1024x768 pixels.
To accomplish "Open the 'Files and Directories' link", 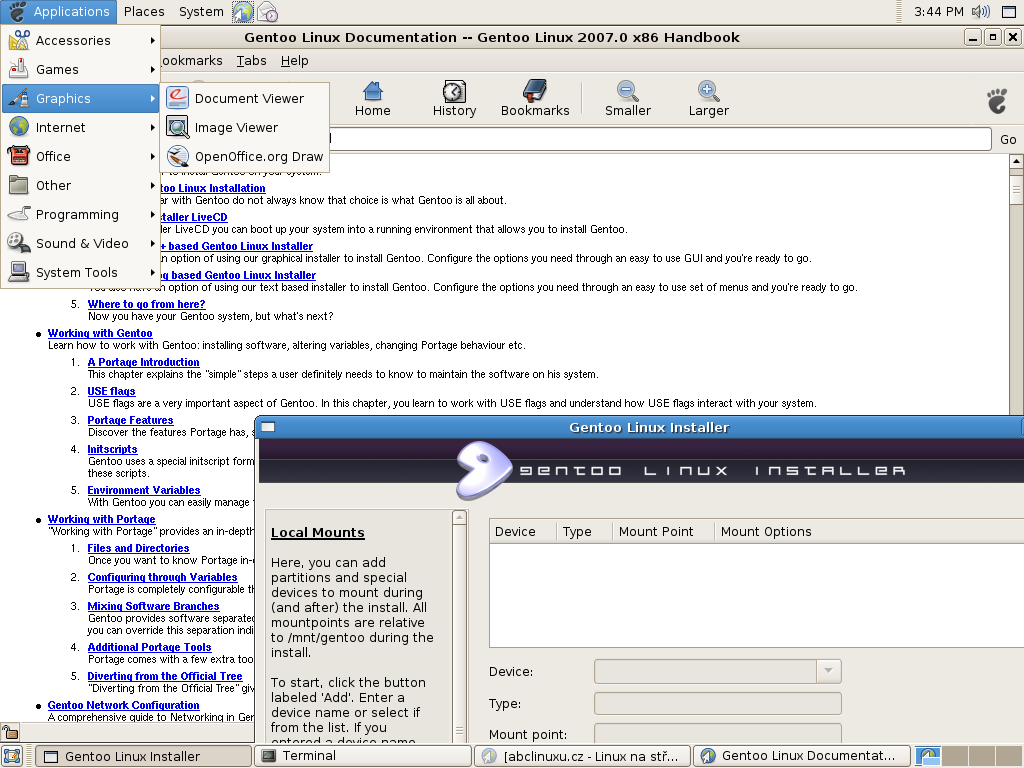I will point(138,549).
